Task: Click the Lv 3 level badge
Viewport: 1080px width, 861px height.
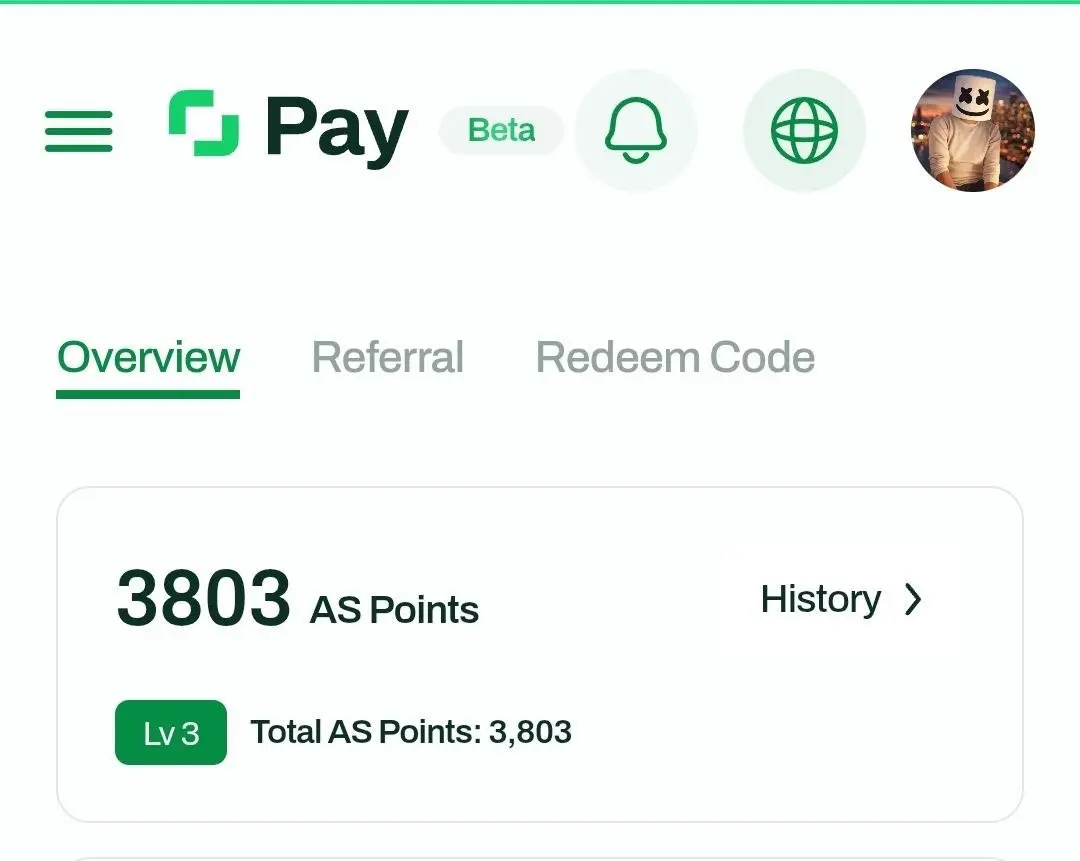Action: 171,733
